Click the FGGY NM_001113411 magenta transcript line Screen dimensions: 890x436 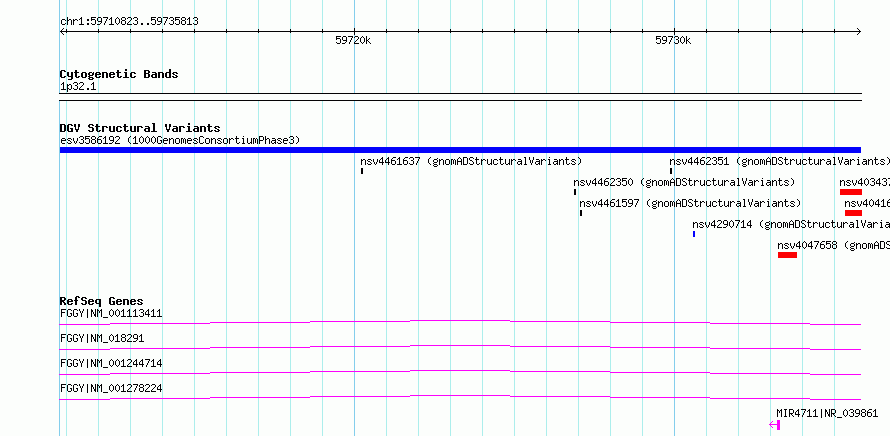(x=460, y=322)
